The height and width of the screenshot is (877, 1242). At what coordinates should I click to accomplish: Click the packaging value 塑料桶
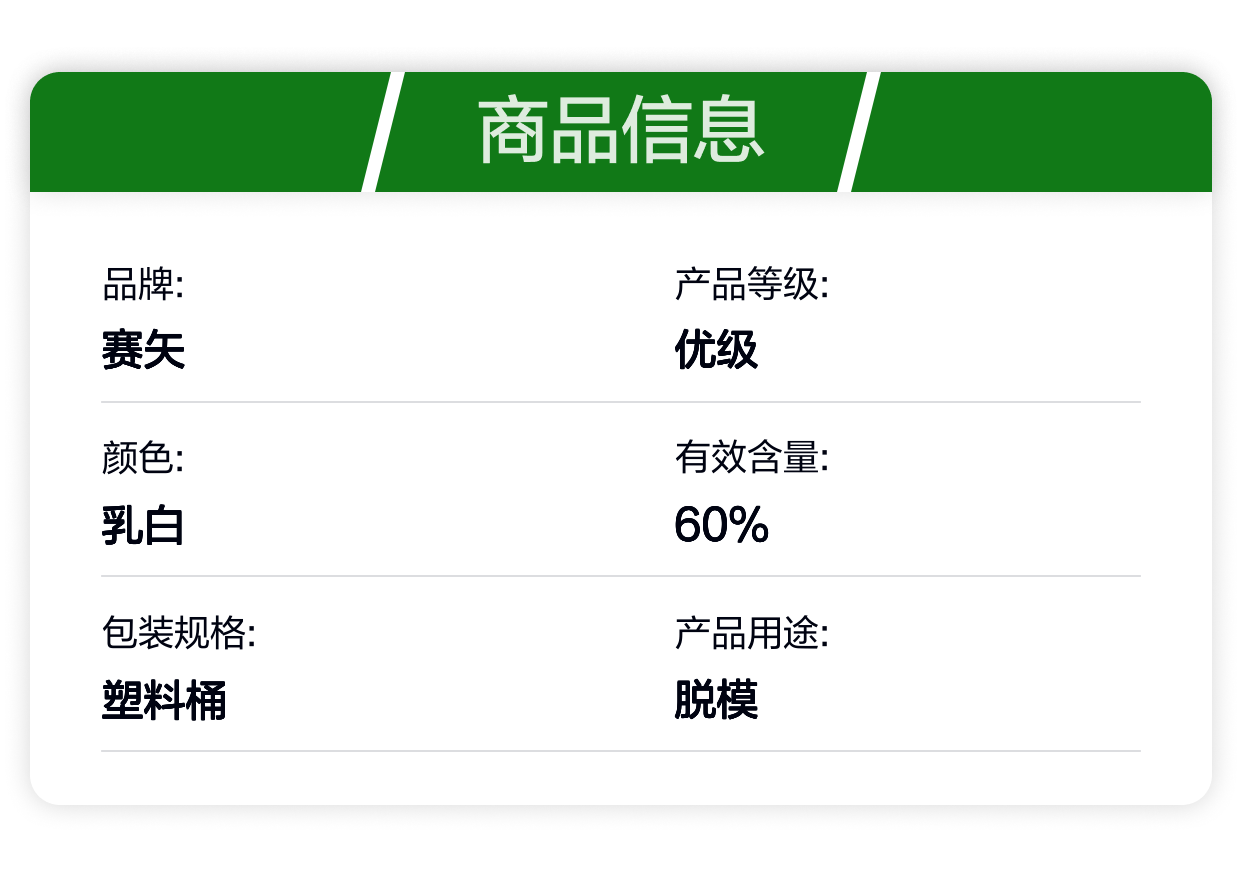(164, 700)
